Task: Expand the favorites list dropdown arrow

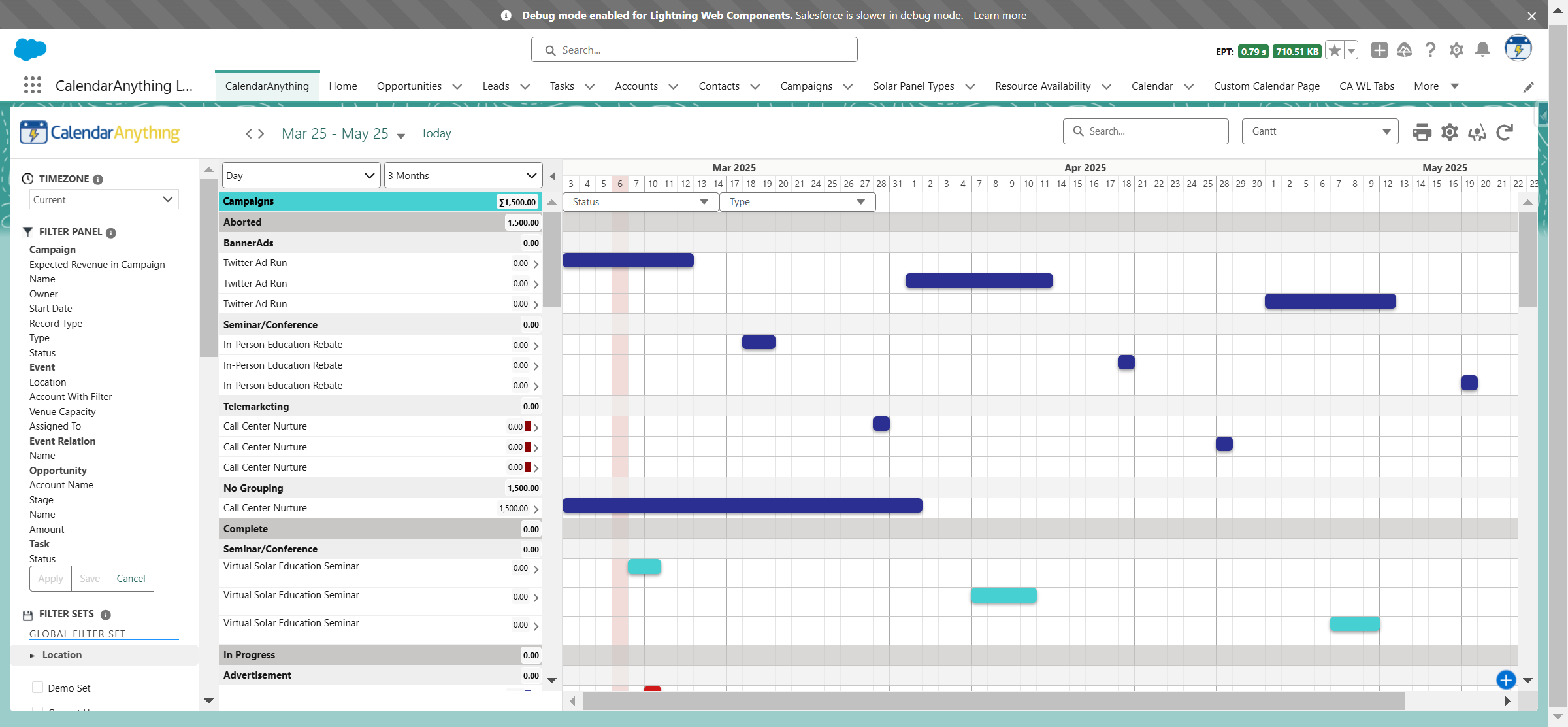Action: point(1351,50)
